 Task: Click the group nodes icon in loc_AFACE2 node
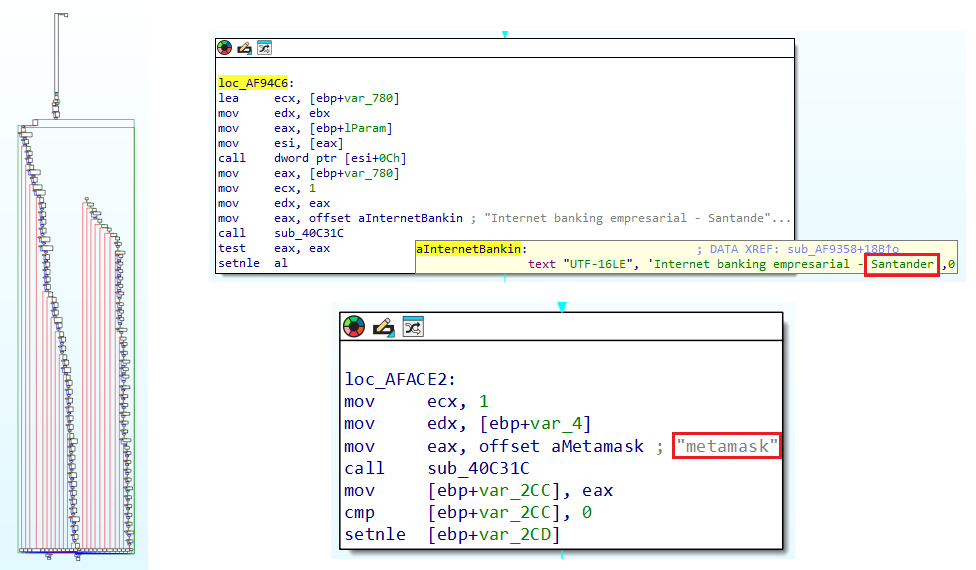[x=413, y=326]
